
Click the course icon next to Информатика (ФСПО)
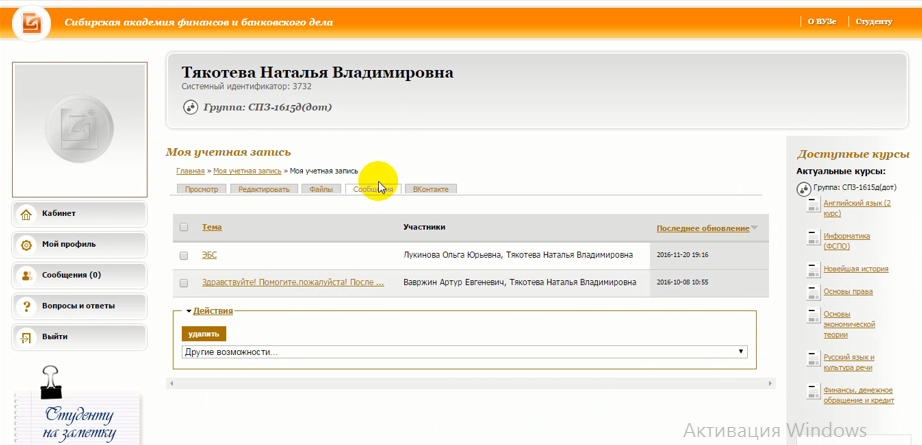click(x=814, y=238)
